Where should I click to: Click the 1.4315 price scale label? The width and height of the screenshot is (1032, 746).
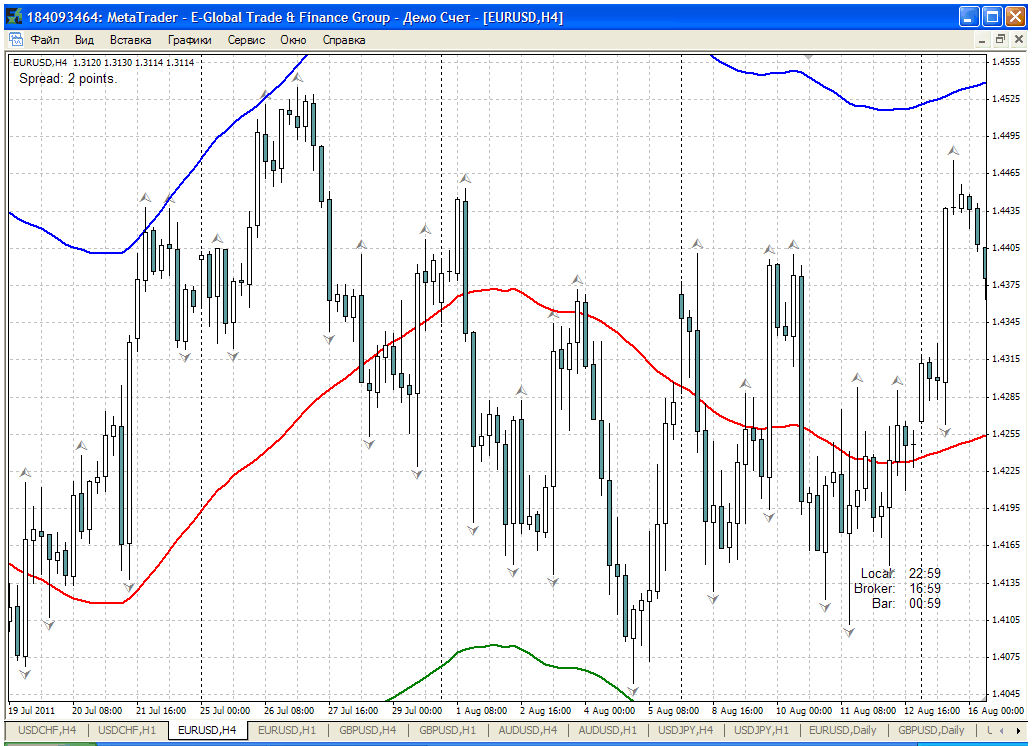(1006, 359)
